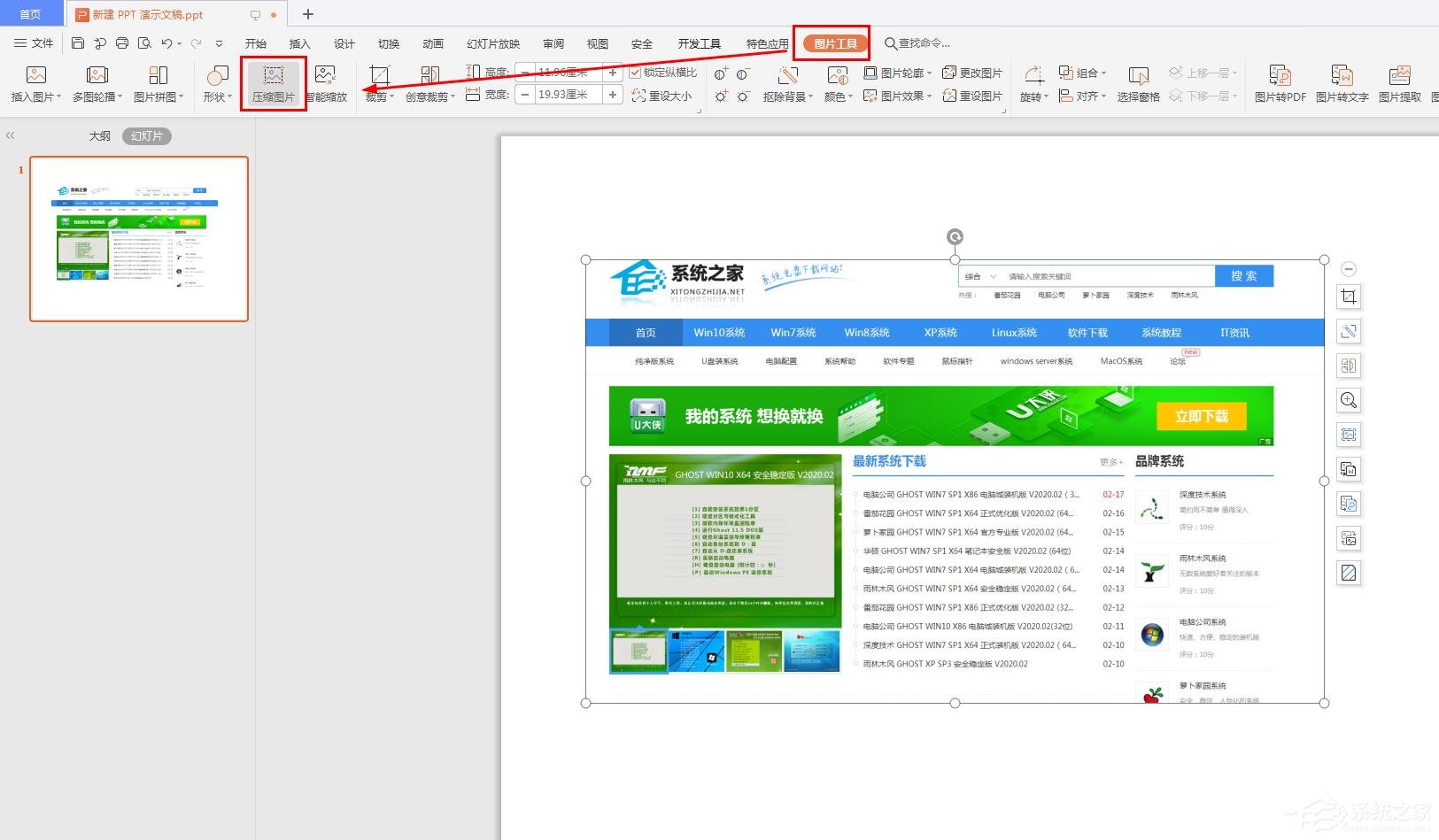Add a new document tab with plus
This screenshot has height=840, width=1439.
pyautogui.click(x=308, y=14)
